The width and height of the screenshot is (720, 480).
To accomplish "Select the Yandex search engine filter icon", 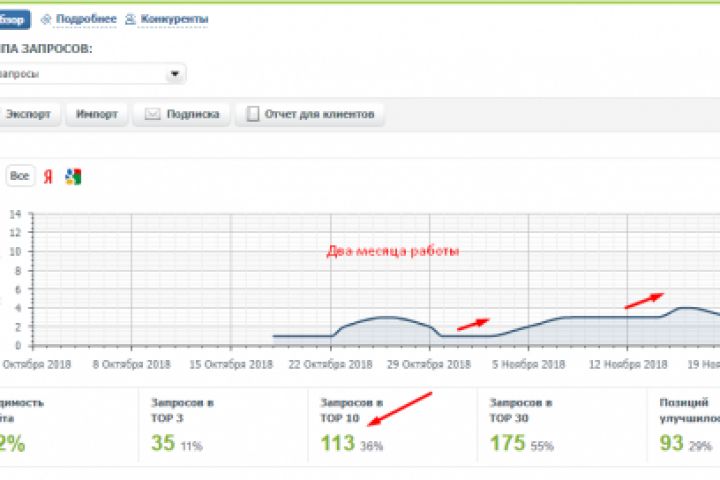I will pyautogui.click(x=48, y=176).
